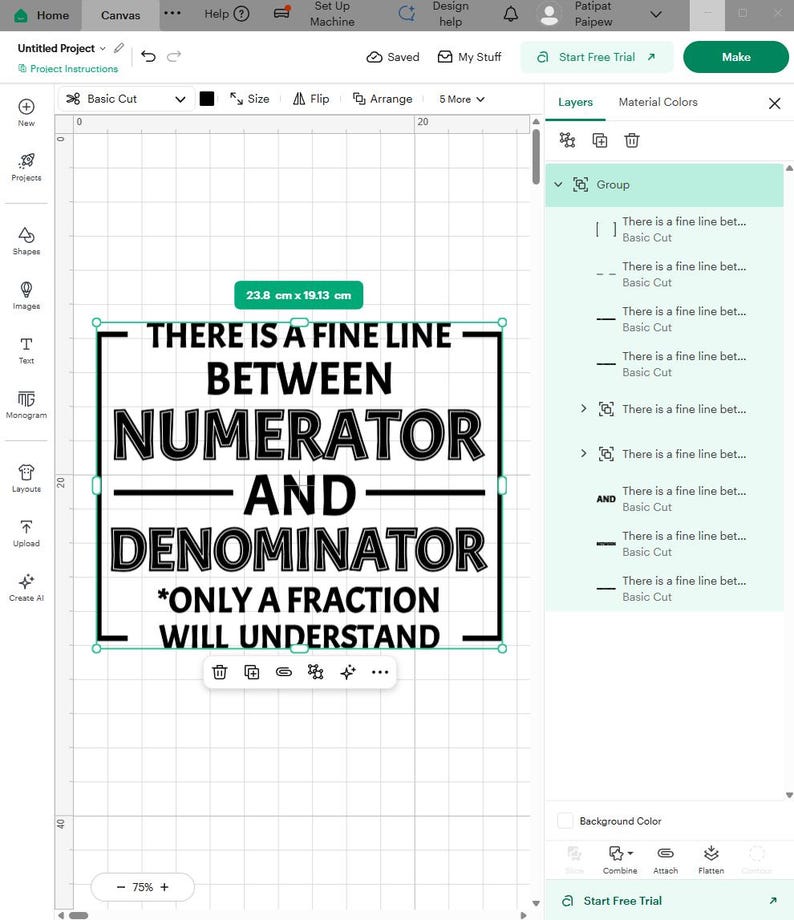The height and width of the screenshot is (920, 794).
Task: Open the Flip options
Action: [x=311, y=99]
